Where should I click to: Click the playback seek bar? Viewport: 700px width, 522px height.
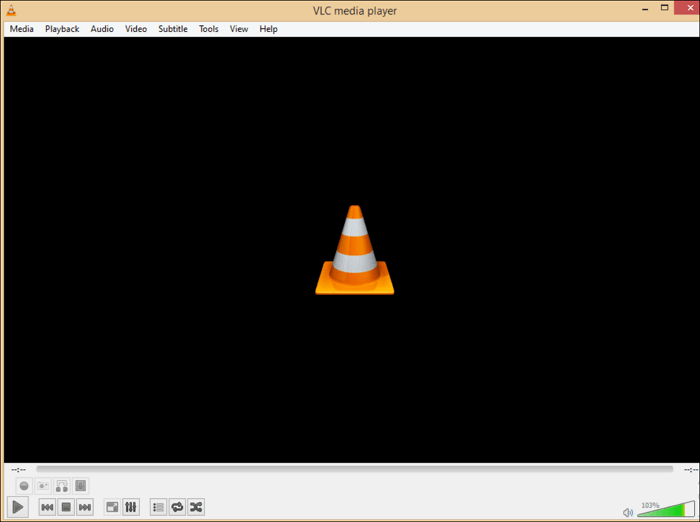[x=354, y=468]
